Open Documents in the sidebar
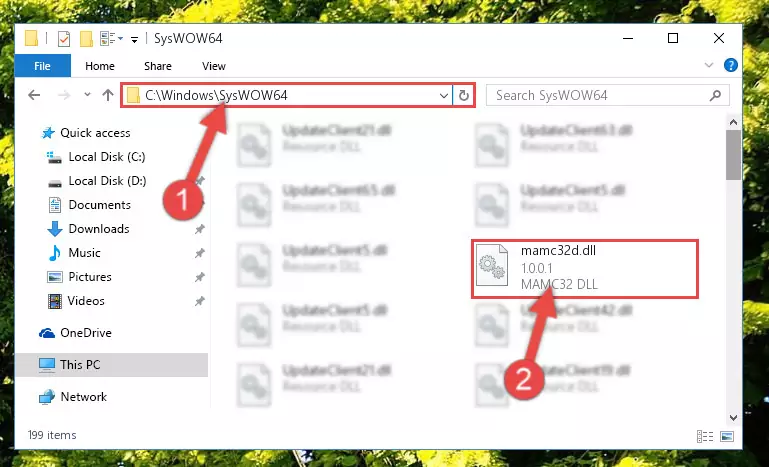Screen dimensions: 769x467 pyautogui.click(x=100, y=205)
